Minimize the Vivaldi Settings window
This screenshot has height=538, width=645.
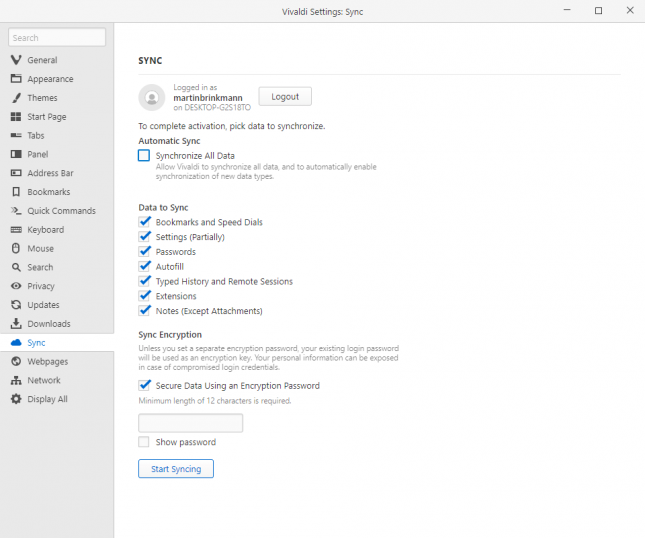pyautogui.click(x=567, y=10)
